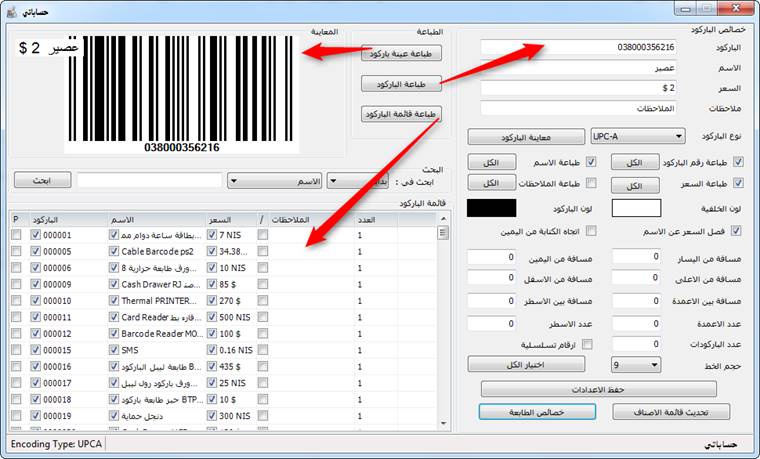Tick the slash-column checkbox in row 000015
This screenshot has height=459, width=760.
click(x=263, y=349)
